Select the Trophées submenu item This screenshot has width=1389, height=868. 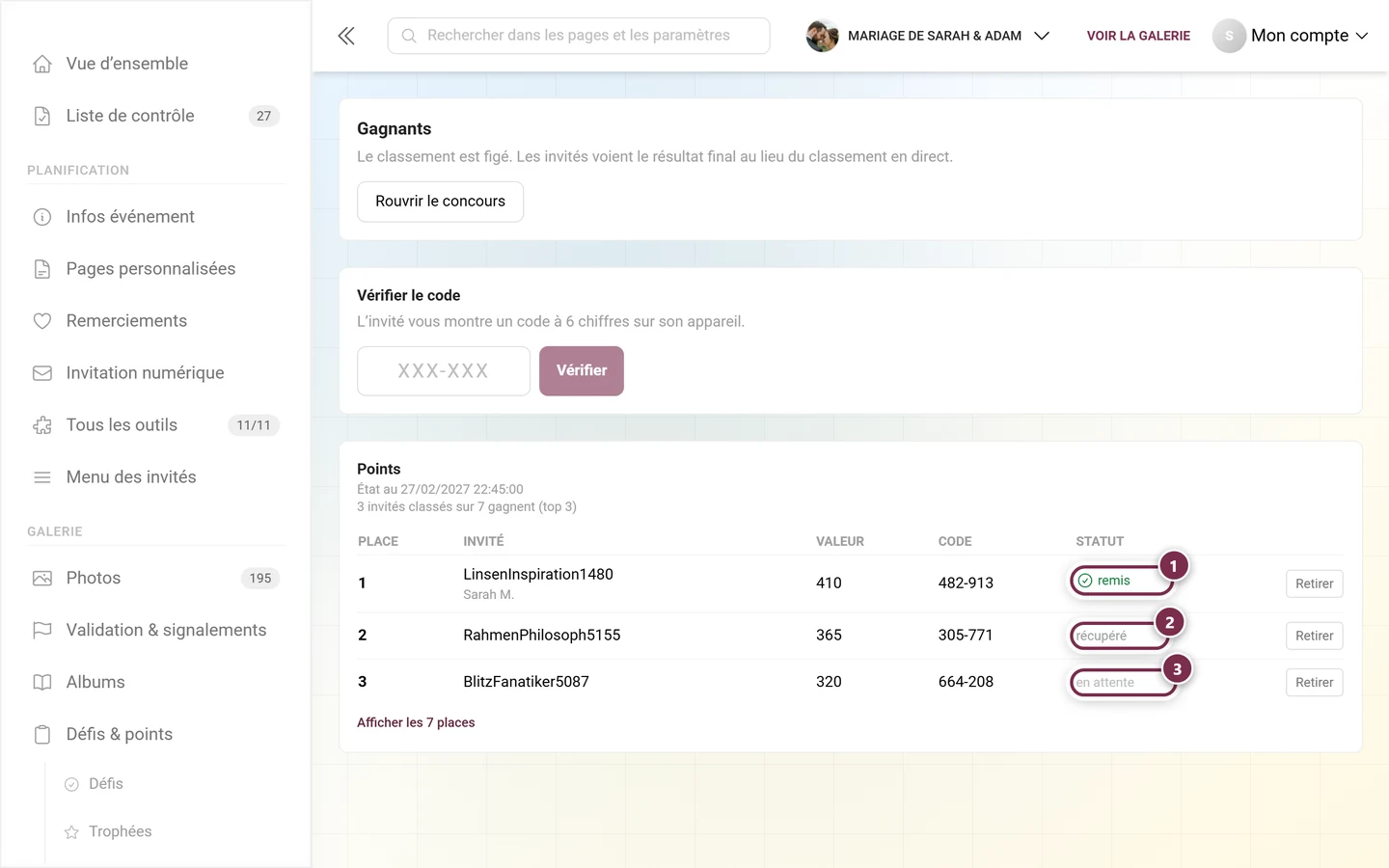click(x=120, y=831)
